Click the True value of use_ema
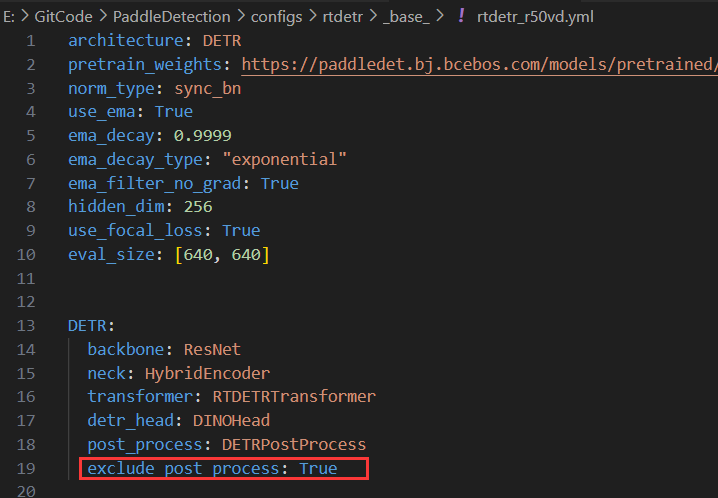The image size is (718, 498). coord(173,111)
